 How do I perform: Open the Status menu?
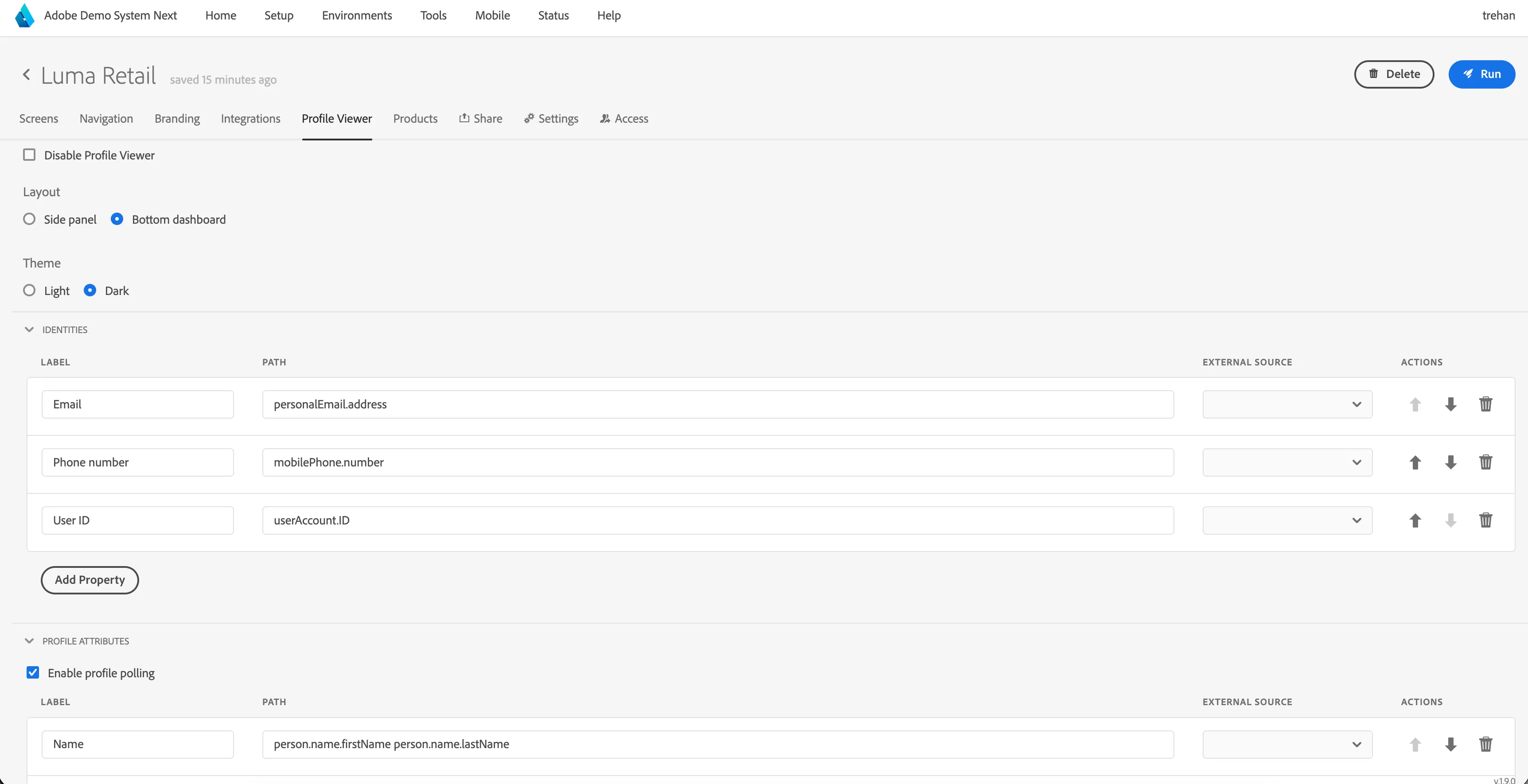point(553,16)
